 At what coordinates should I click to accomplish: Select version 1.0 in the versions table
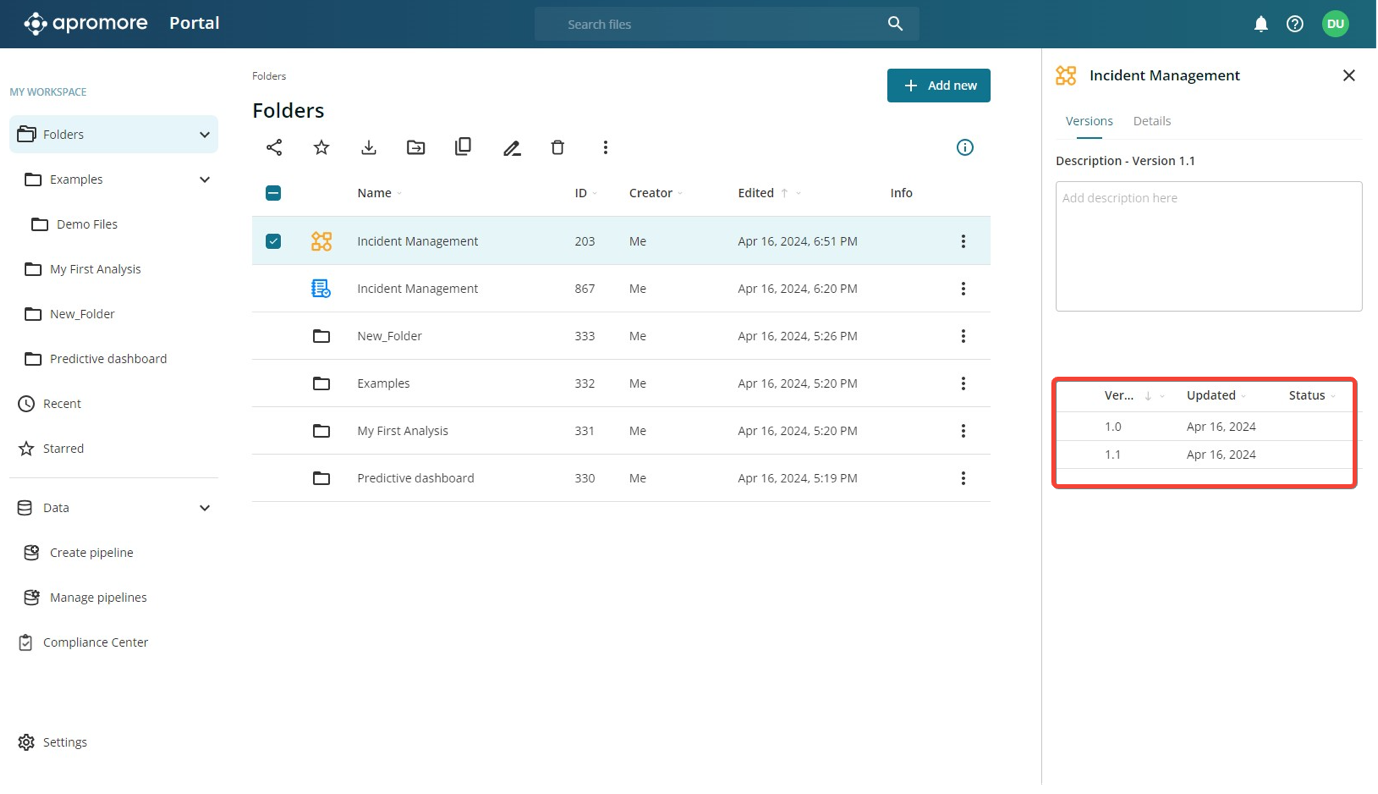1113,426
